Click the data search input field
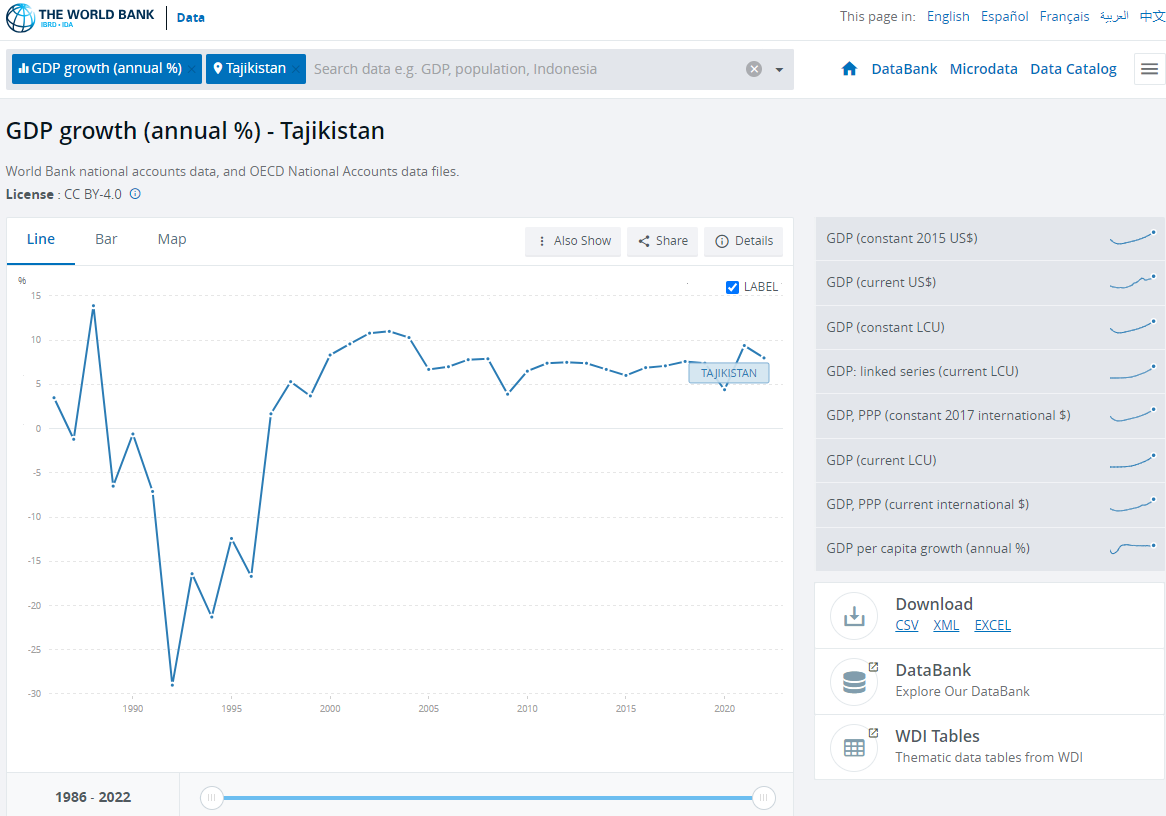Viewport: 1166px width, 816px height. pos(520,69)
